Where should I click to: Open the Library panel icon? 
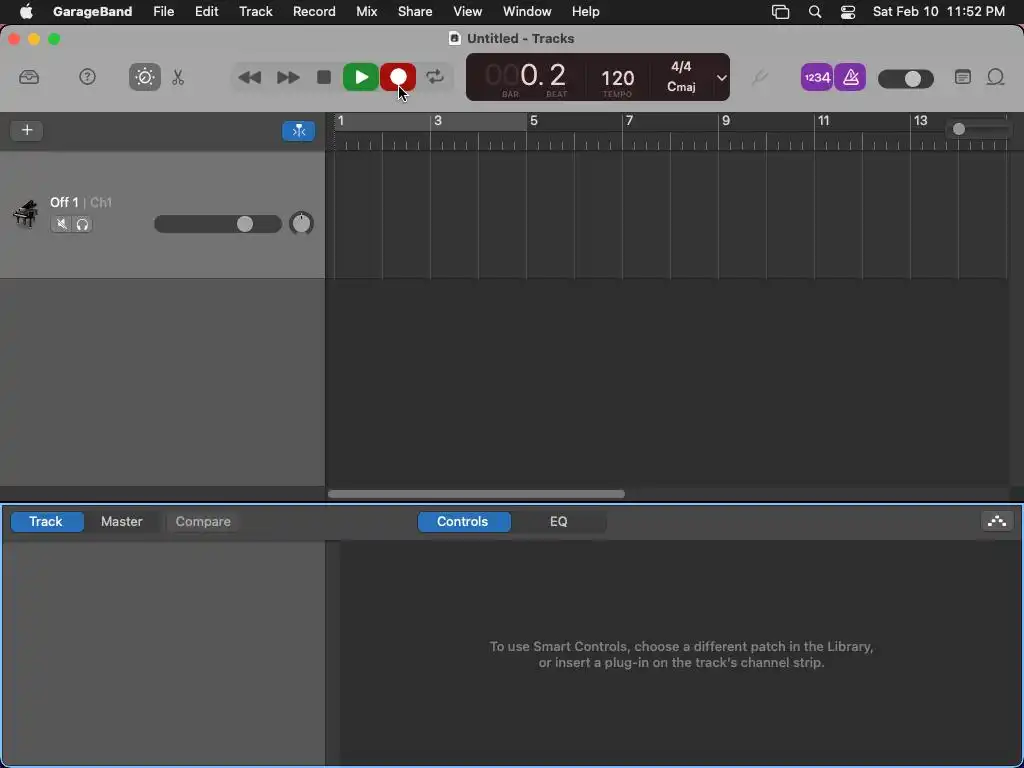[29, 78]
